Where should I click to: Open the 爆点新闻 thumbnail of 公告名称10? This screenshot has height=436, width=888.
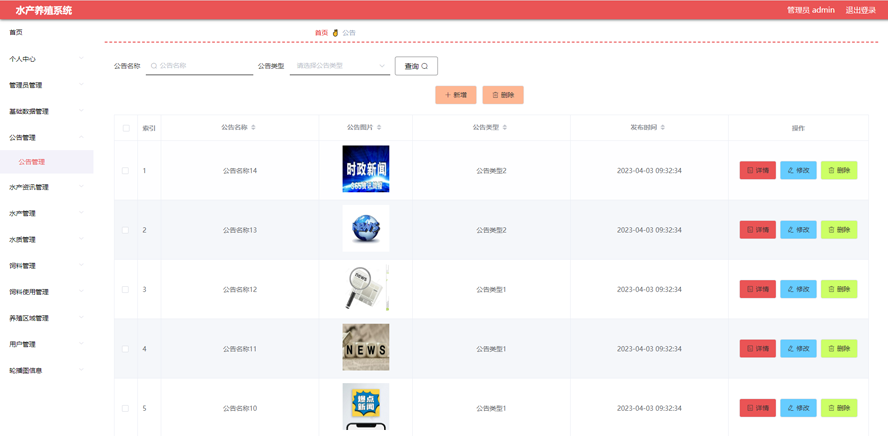366,407
